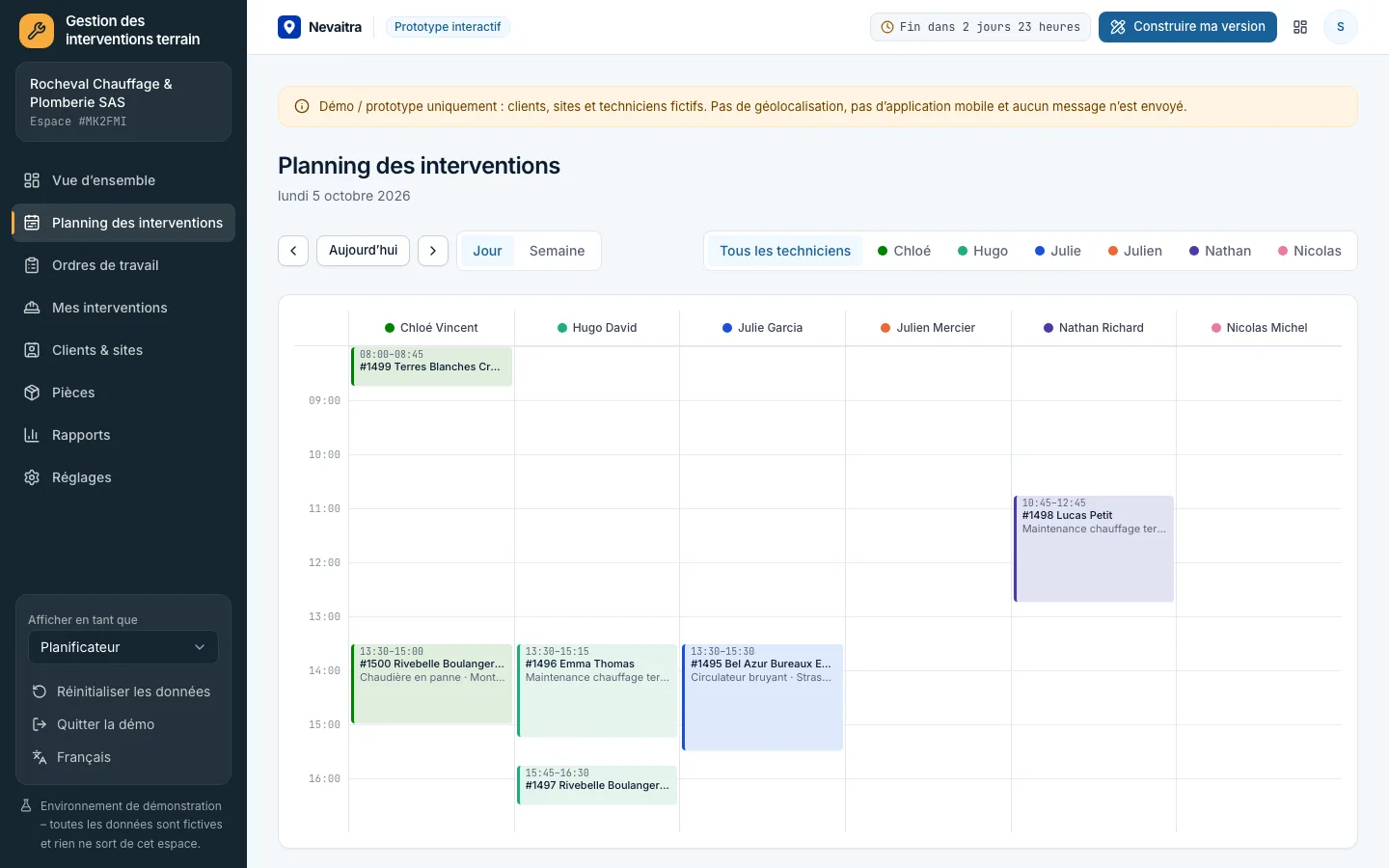Show Tous les techniciens
The width and height of the screenshot is (1389, 868).
click(785, 251)
